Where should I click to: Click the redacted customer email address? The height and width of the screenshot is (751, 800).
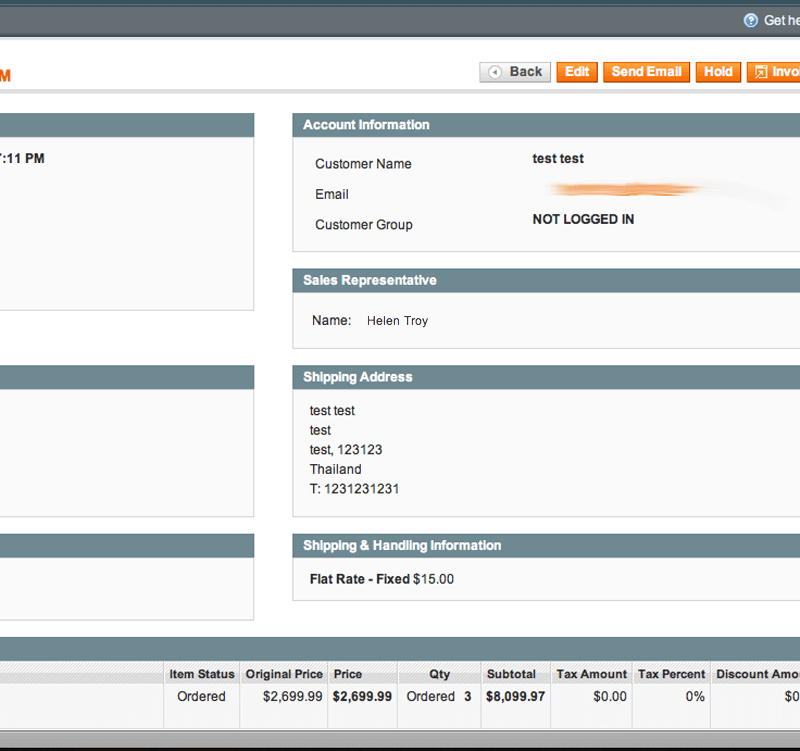pos(640,189)
